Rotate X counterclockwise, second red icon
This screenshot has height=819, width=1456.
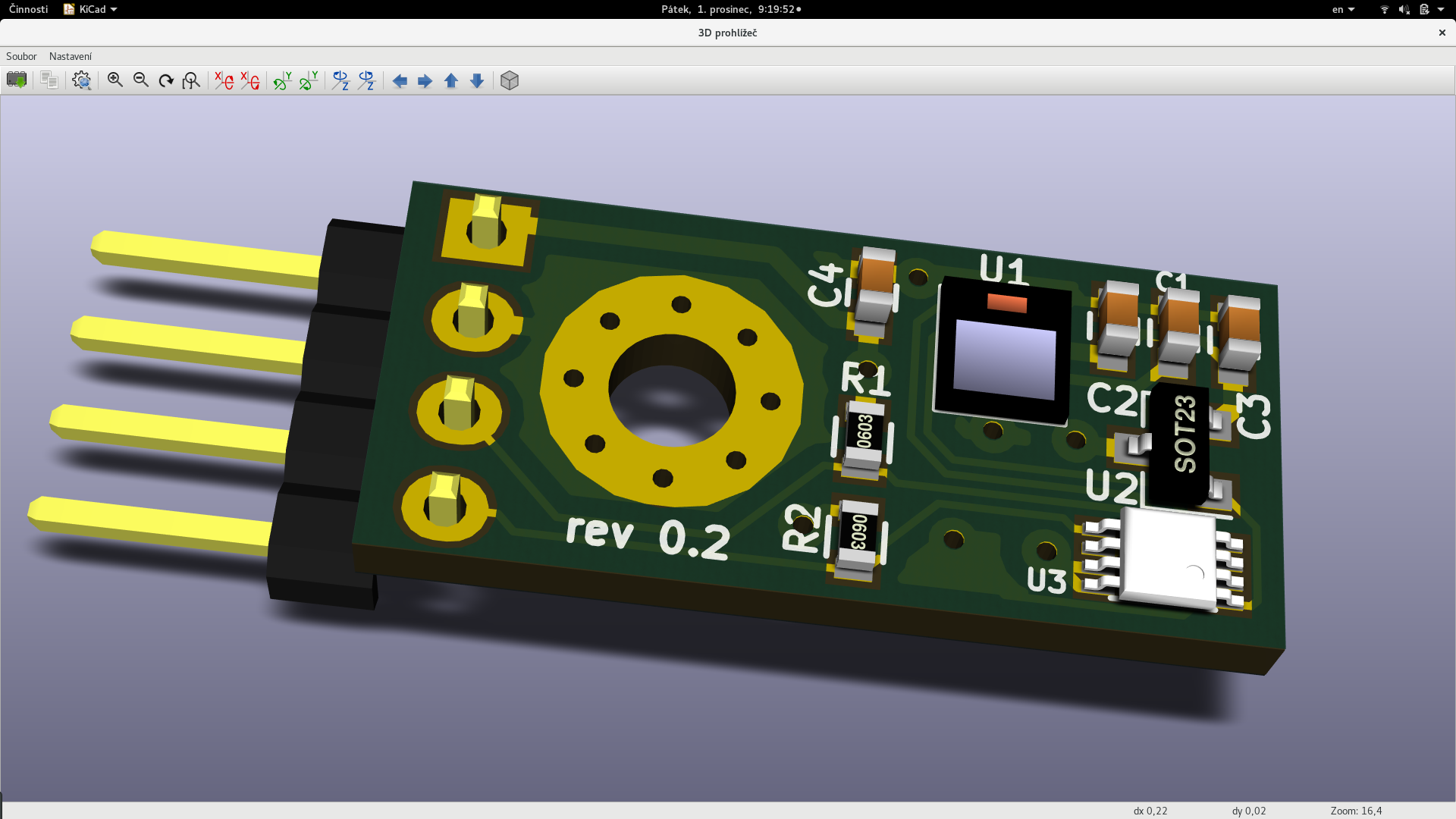(x=249, y=80)
